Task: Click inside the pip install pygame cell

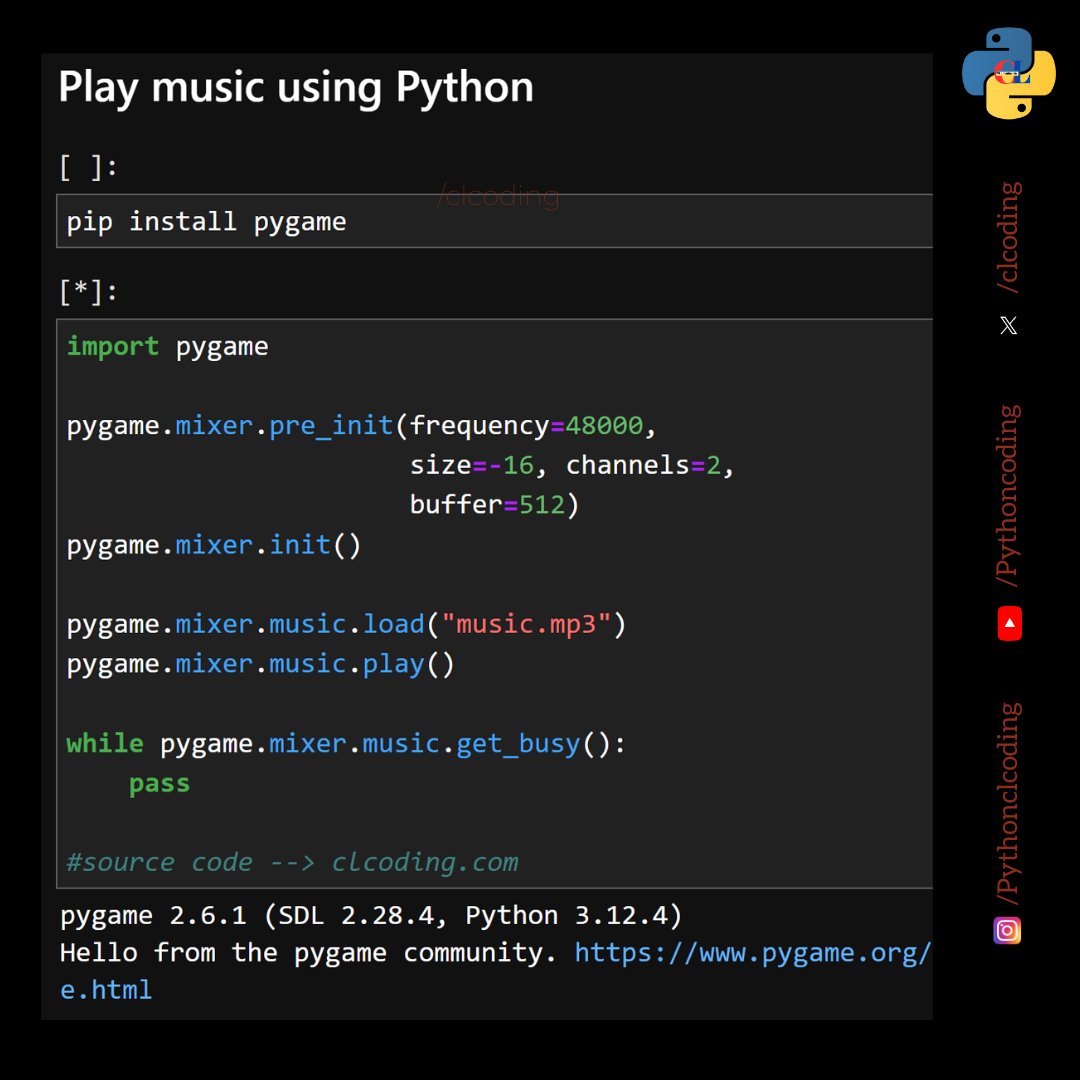Action: tap(207, 221)
